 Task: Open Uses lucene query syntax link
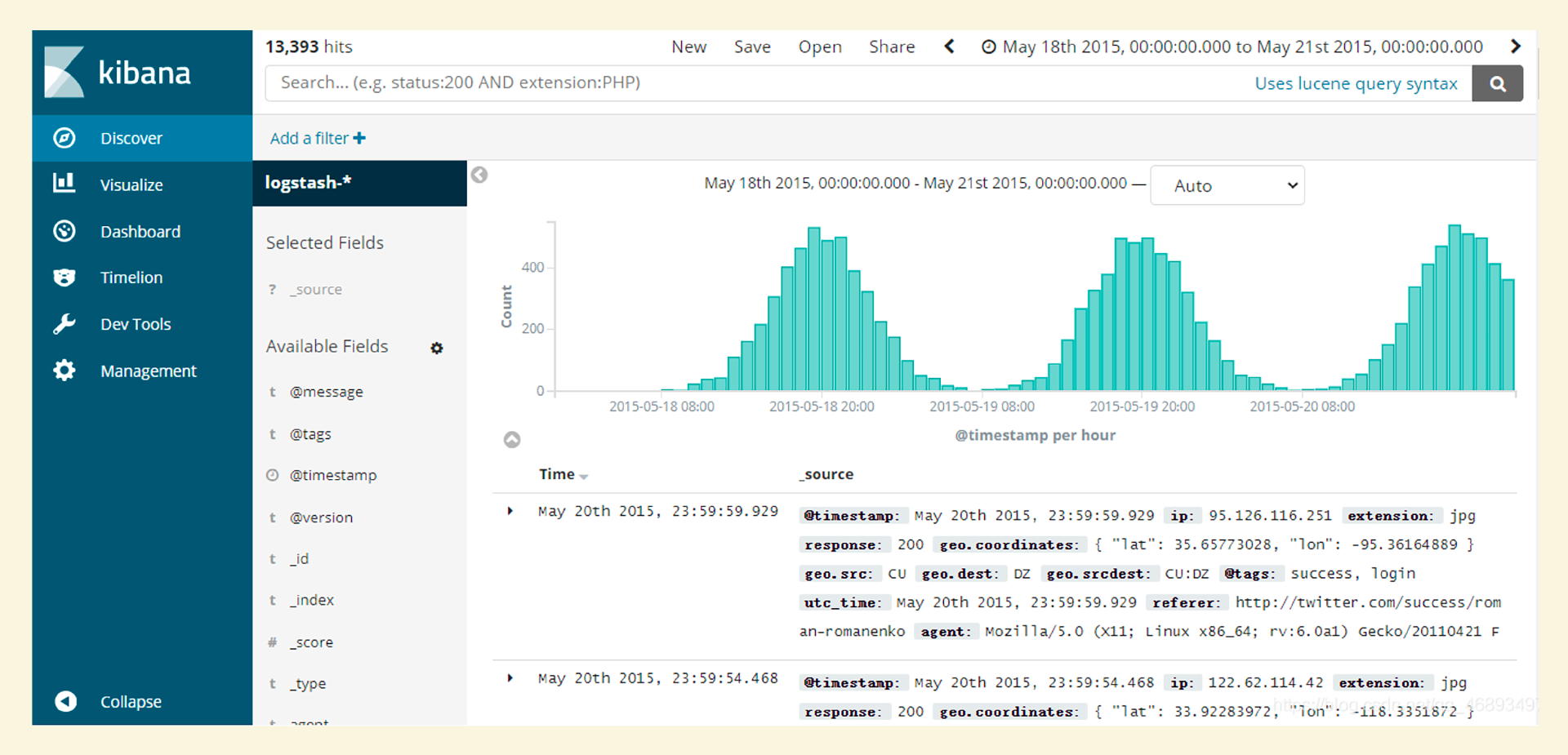pyautogui.click(x=1356, y=83)
